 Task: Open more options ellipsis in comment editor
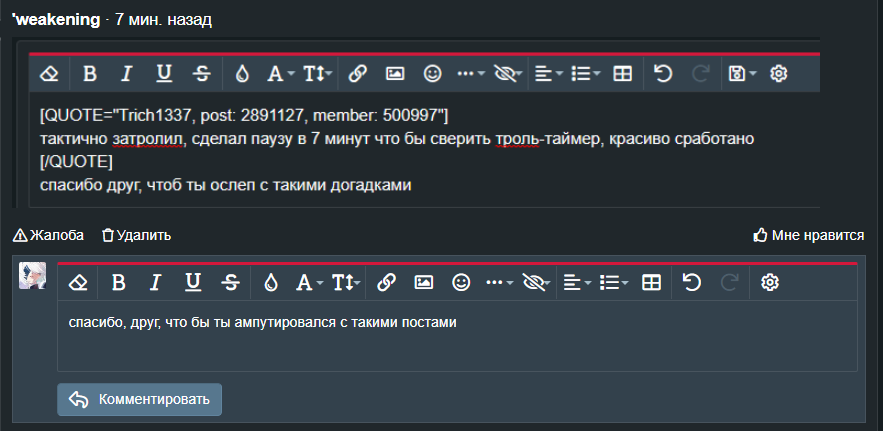pyautogui.click(x=500, y=282)
